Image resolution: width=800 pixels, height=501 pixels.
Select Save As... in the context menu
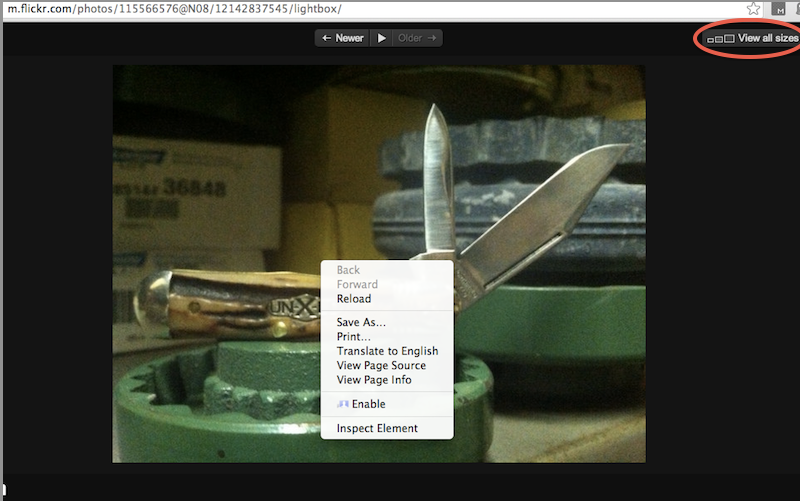coord(387,322)
